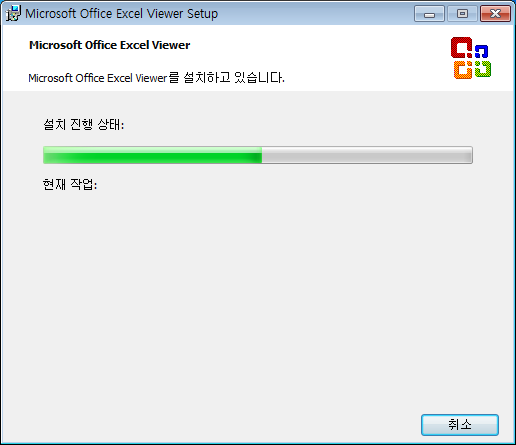Click the leading edge of the progress fill
This screenshot has width=516, height=445.
261,155
